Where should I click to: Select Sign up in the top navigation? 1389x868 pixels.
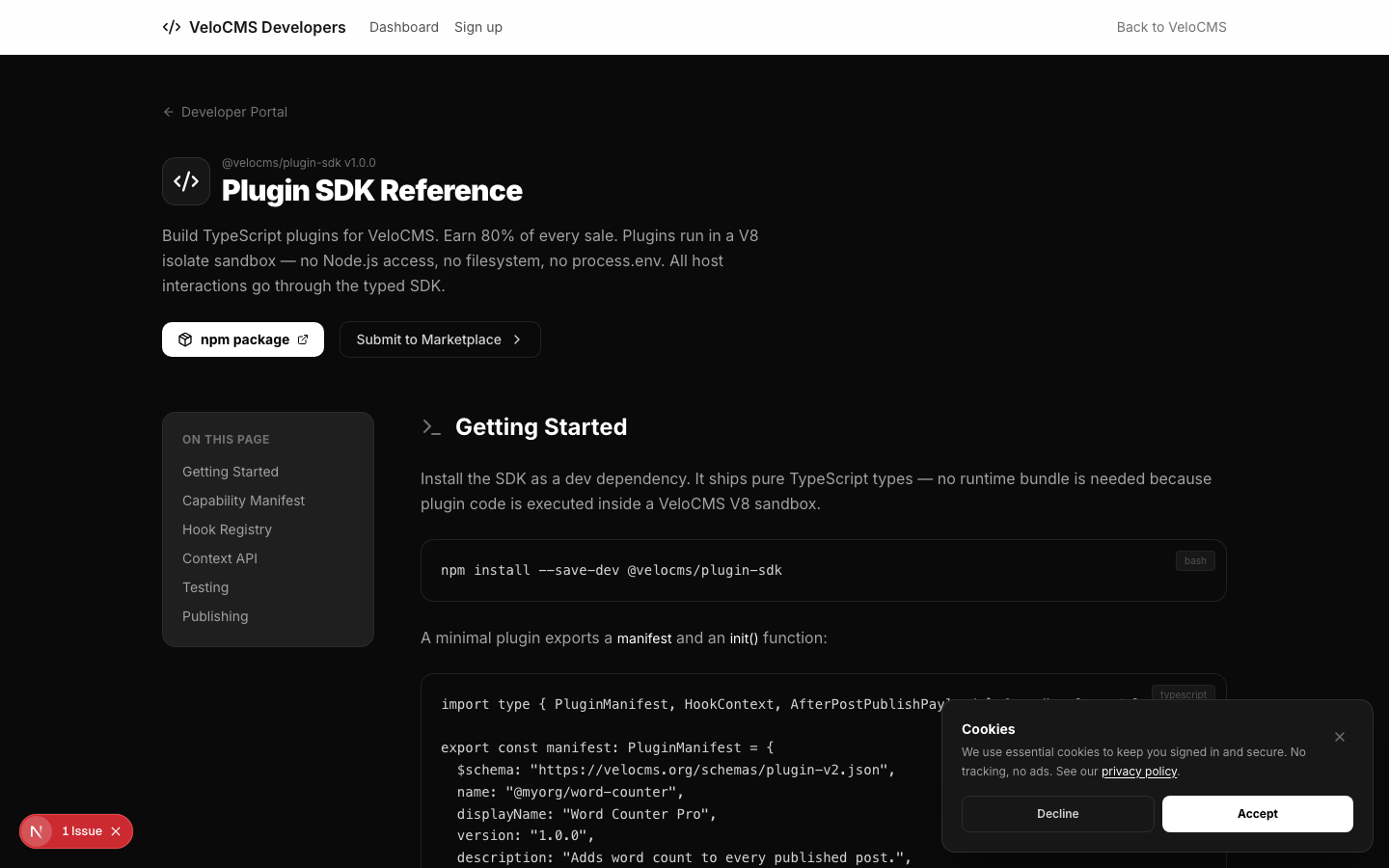(x=478, y=27)
